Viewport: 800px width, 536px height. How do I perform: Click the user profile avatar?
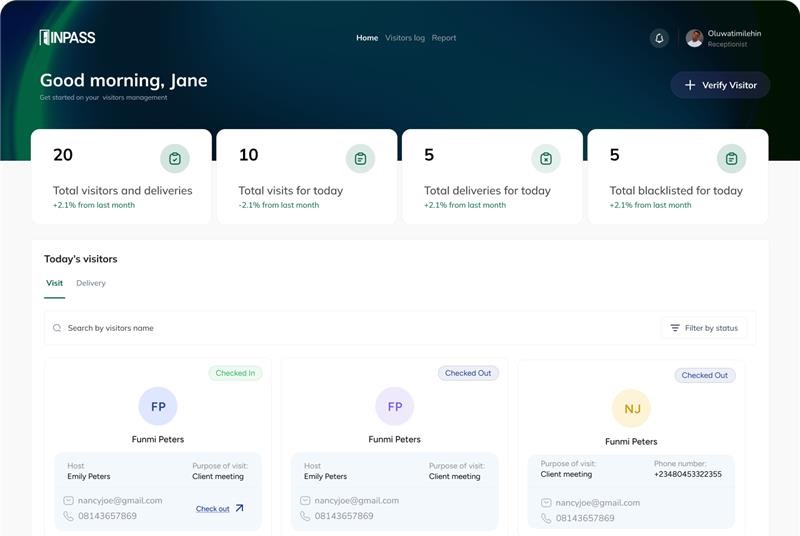(694, 38)
